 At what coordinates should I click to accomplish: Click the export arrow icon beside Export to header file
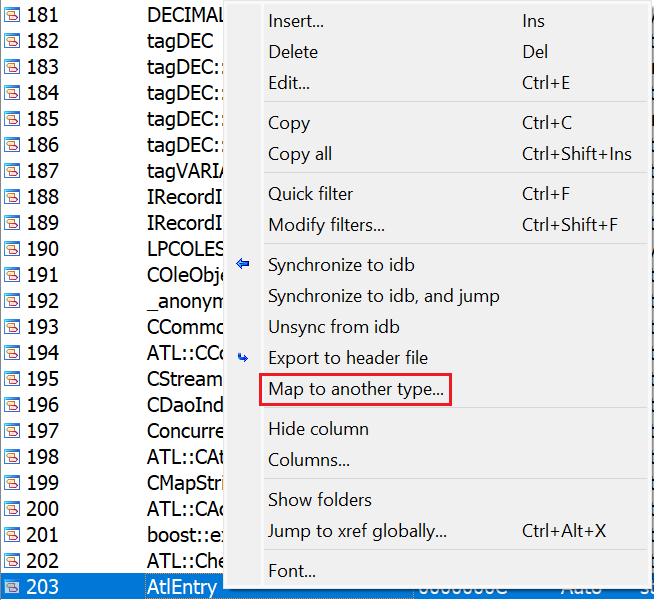click(x=243, y=357)
